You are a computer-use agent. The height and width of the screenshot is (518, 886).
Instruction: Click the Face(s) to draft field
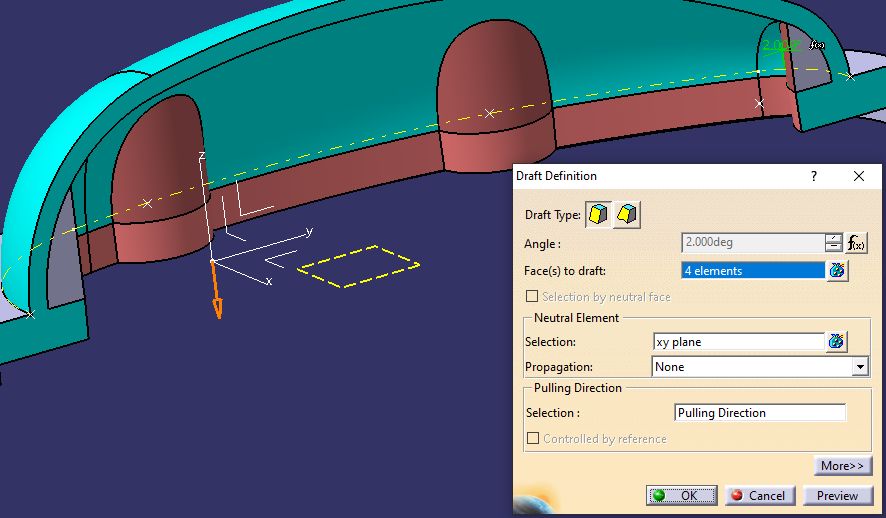[752, 271]
